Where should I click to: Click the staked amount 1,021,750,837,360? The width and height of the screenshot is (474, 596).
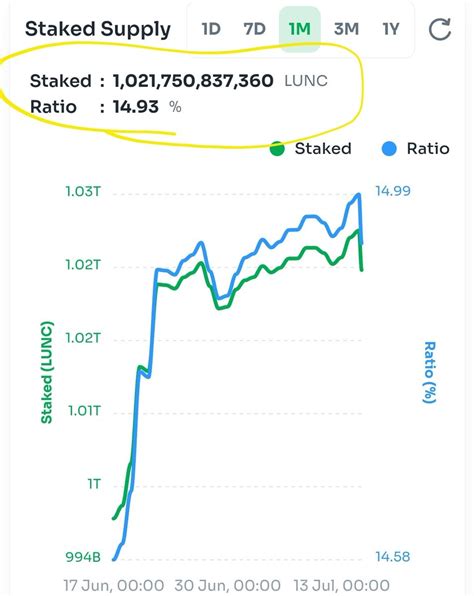click(193, 81)
